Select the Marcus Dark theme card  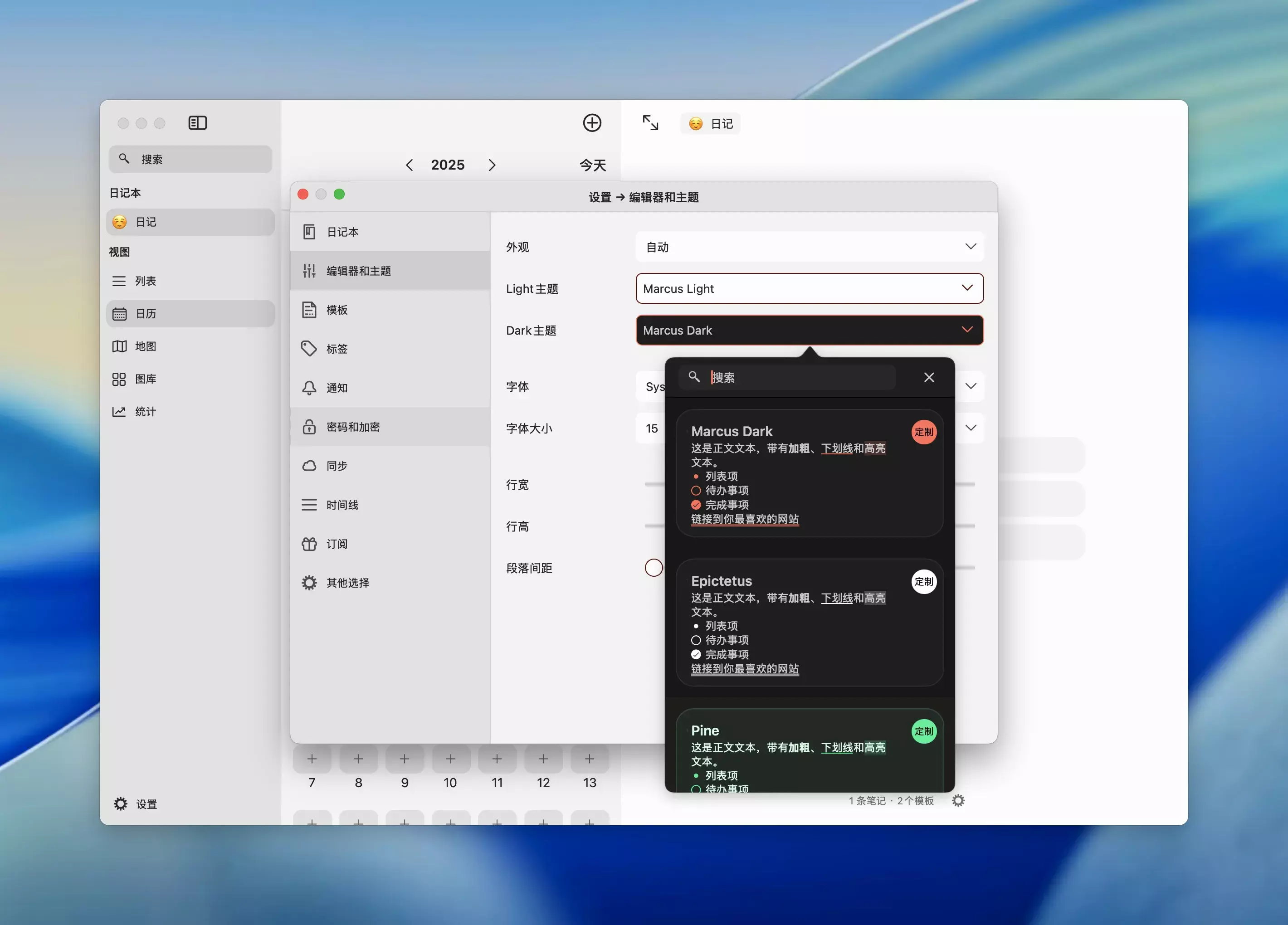[809, 473]
